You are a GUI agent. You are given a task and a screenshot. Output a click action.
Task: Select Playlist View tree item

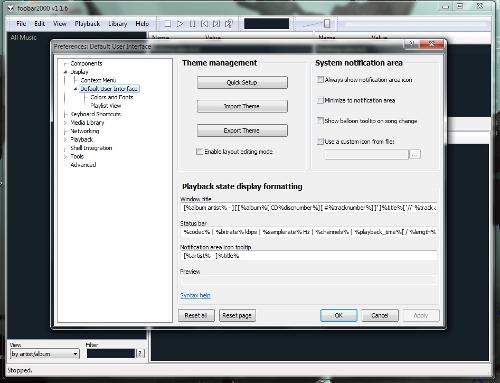106,106
